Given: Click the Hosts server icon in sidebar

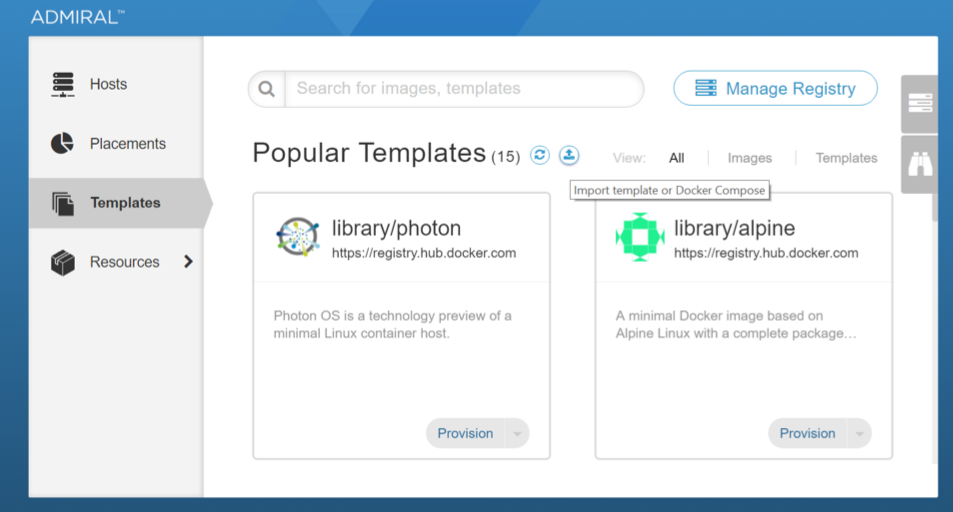Looking at the screenshot, I should 63,85.
